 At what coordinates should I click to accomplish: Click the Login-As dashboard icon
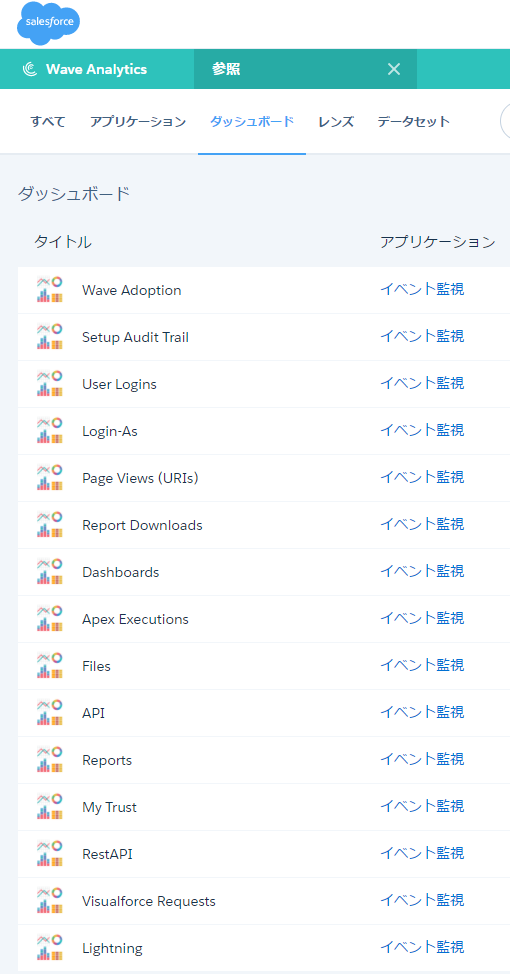[50, 431]
